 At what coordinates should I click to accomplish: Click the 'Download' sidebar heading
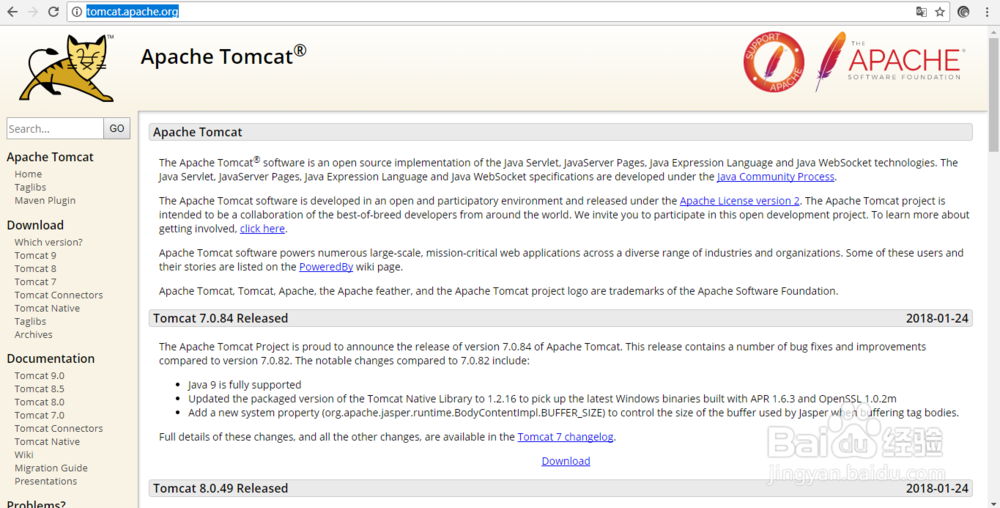[35, 225]
